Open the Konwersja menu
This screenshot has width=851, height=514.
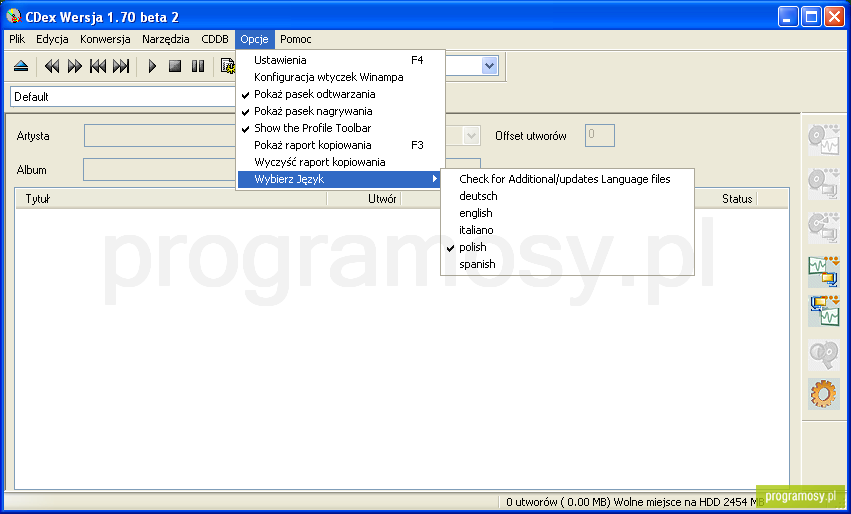pos(105,39)
